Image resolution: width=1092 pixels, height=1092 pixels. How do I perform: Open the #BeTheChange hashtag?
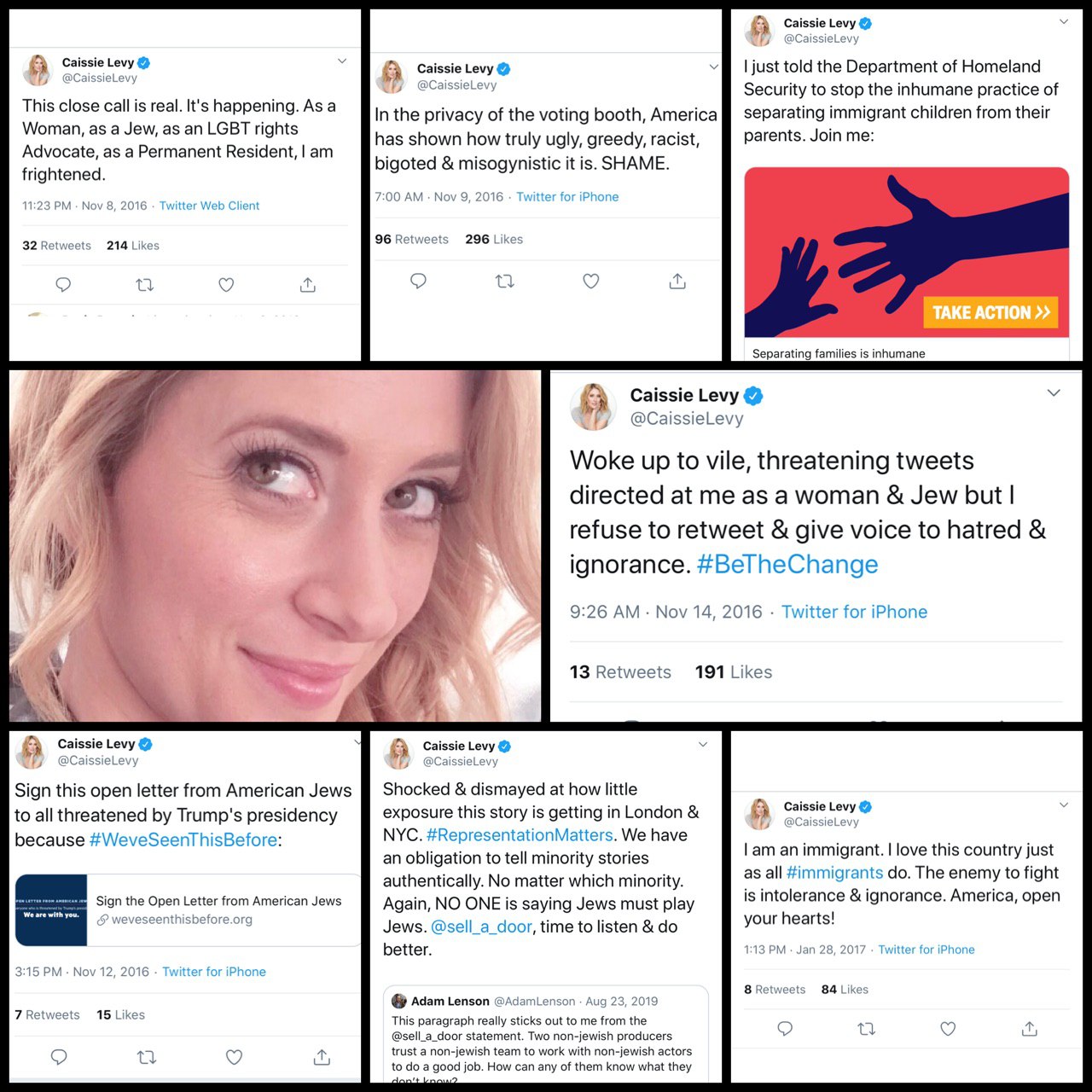click(787, 565)
